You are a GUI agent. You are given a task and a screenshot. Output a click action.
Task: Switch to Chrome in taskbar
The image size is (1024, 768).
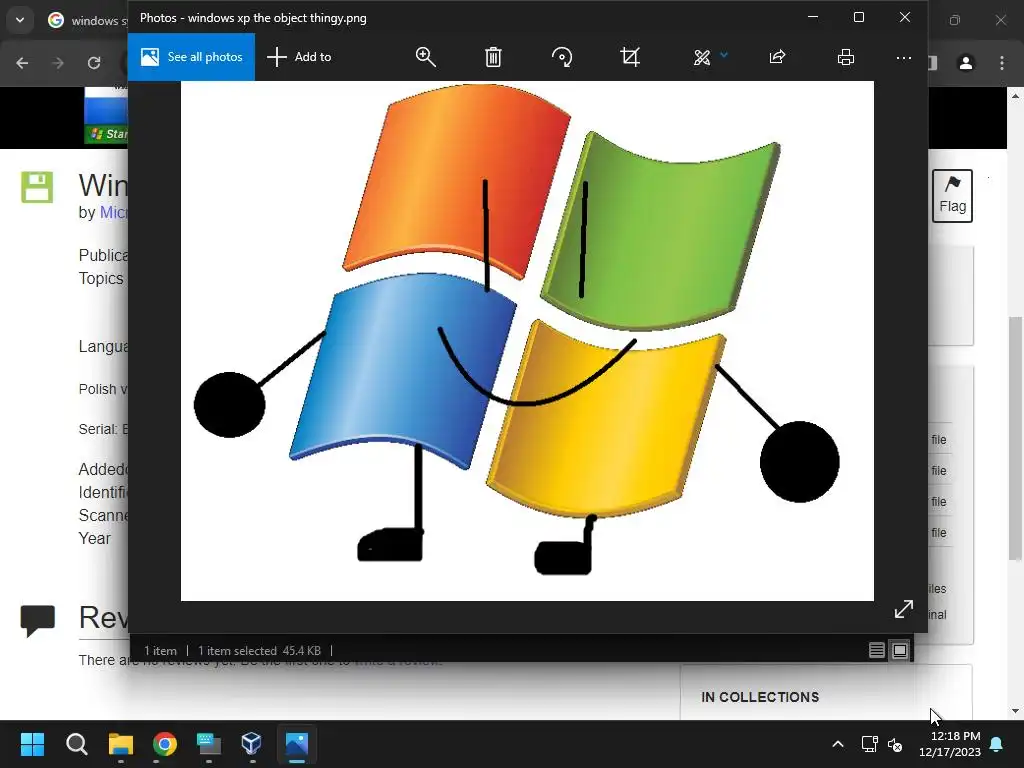pos(165,744)
